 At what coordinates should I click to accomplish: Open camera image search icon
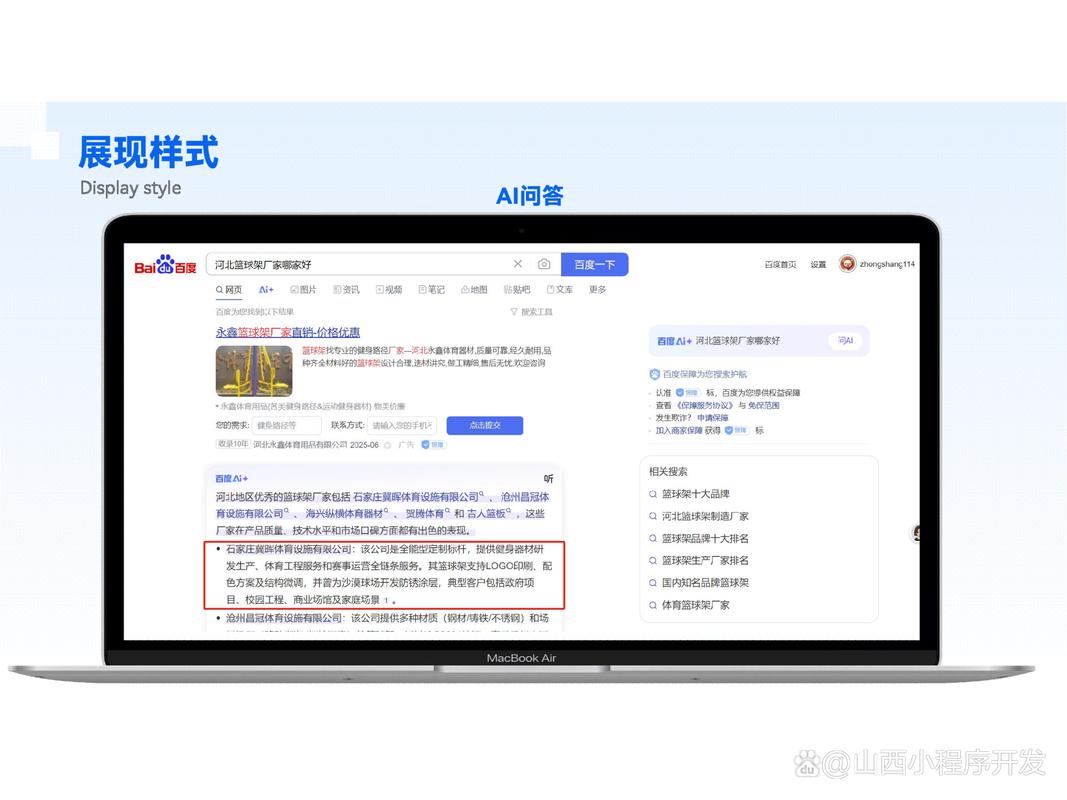coord(544,264)
